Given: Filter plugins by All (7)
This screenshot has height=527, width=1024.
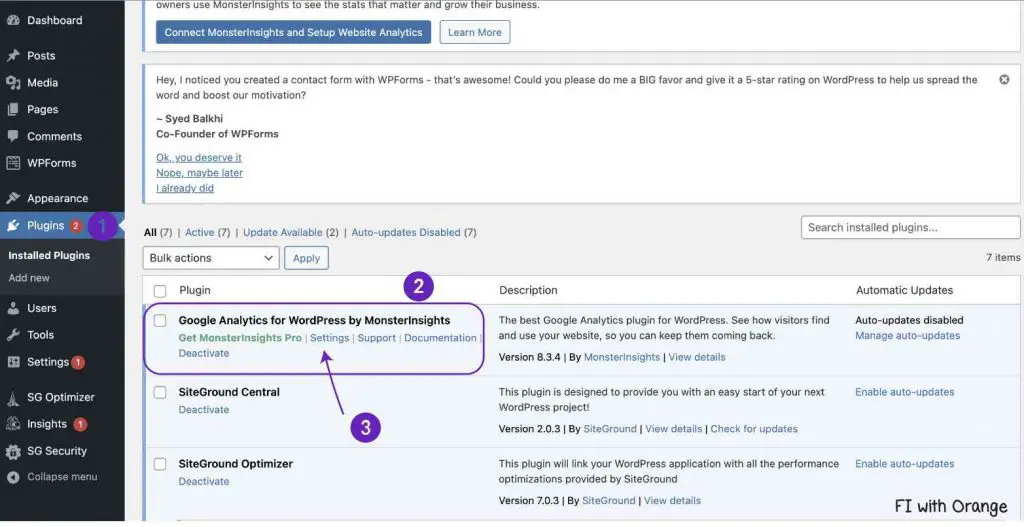Looking at the screenshot, I should (x=157, y=232).
